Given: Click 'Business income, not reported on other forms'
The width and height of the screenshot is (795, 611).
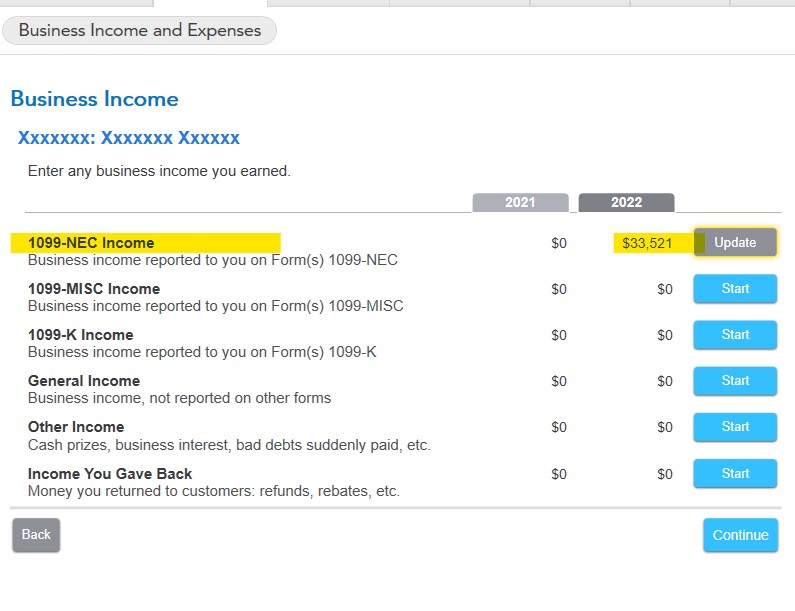Looking at the screenshot, I should tap(179, 398).
